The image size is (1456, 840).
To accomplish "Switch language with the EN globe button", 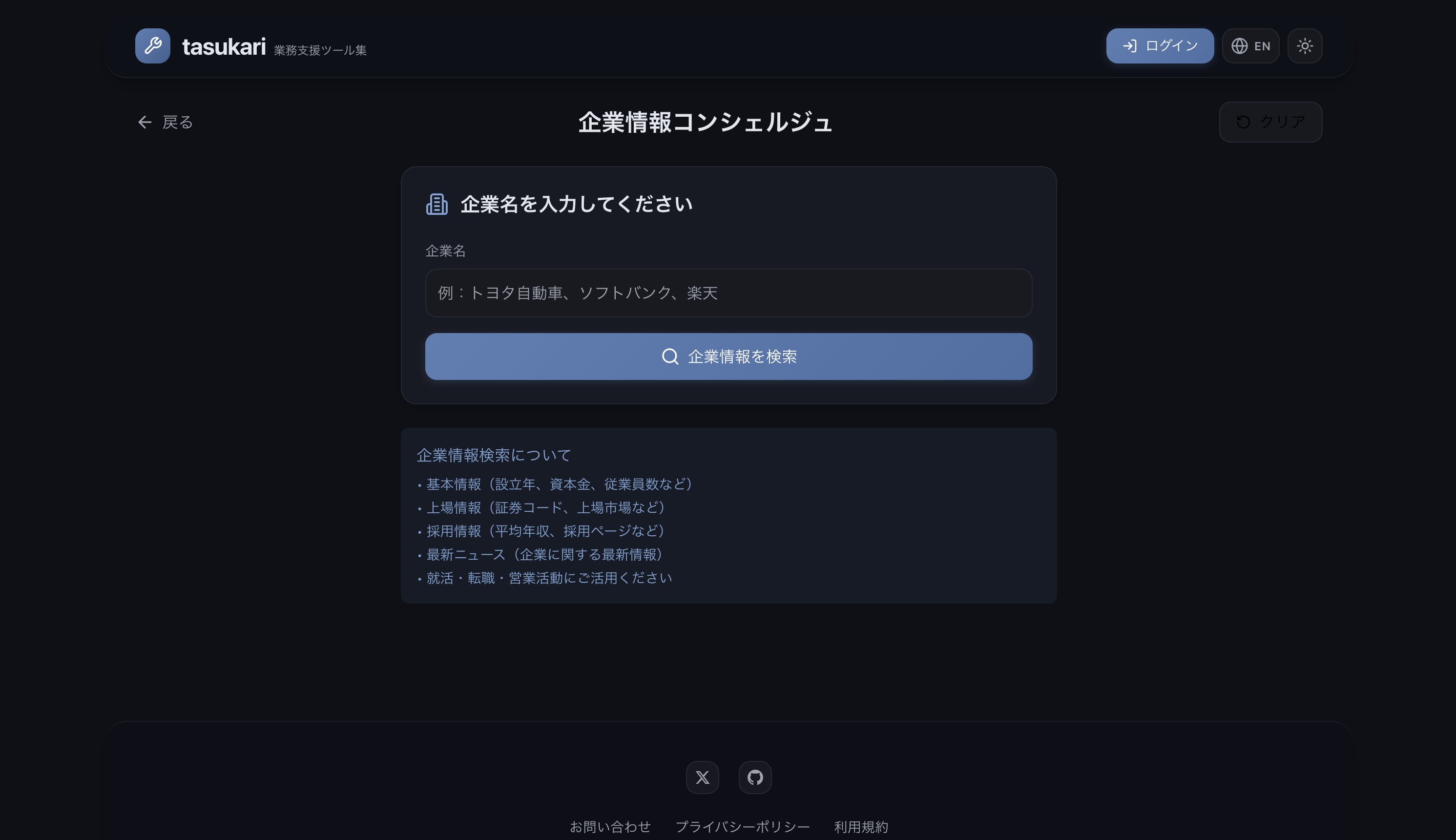I will point(1250,46).
